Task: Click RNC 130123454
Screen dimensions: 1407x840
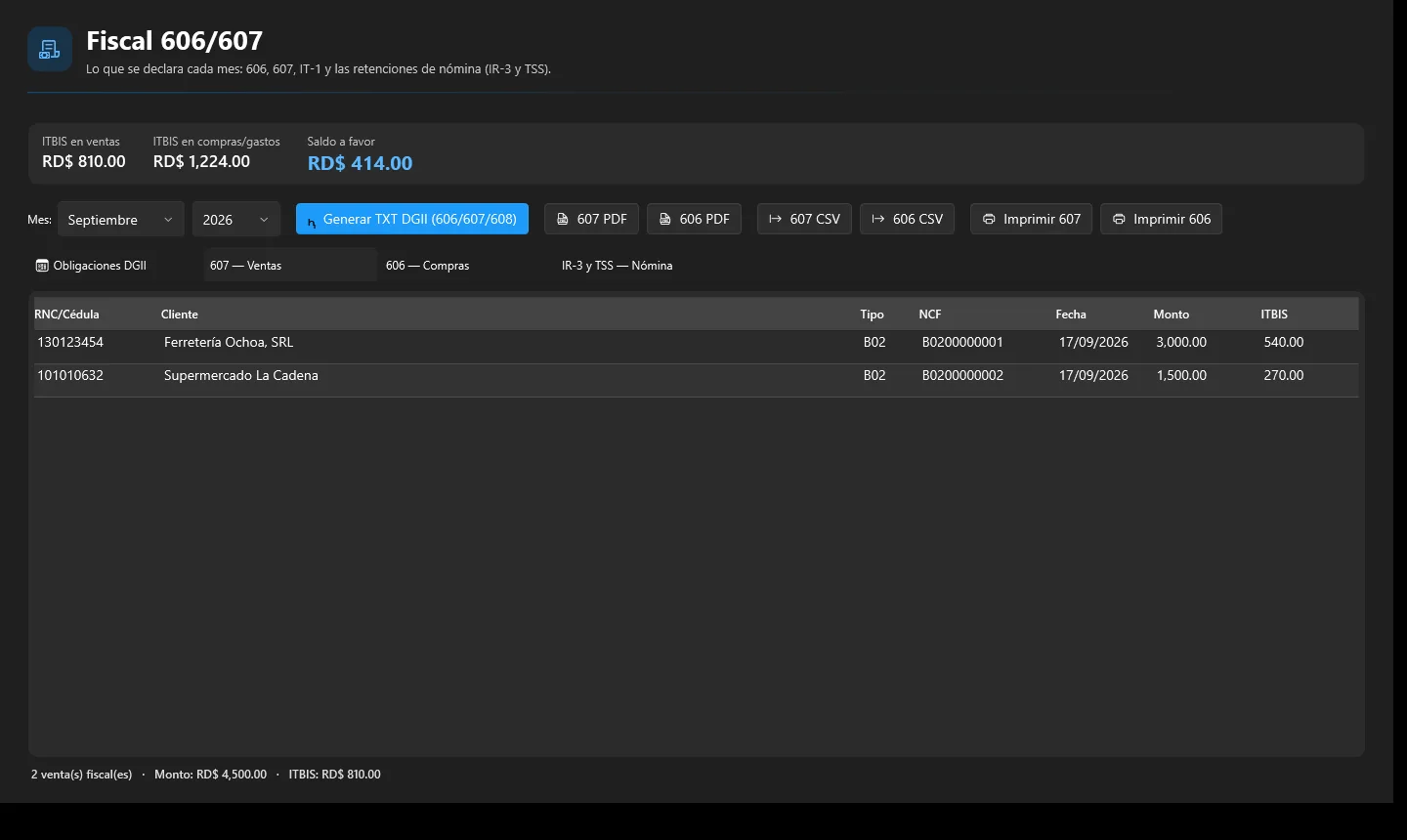Action: pyautogui.click(x=70, y=343)
